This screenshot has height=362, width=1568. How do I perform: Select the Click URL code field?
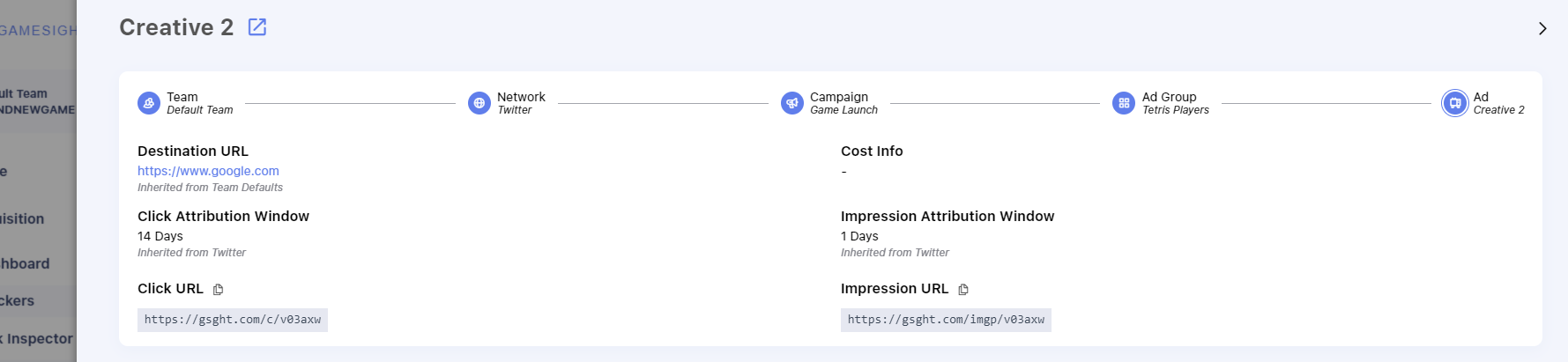tap(233, 320)
